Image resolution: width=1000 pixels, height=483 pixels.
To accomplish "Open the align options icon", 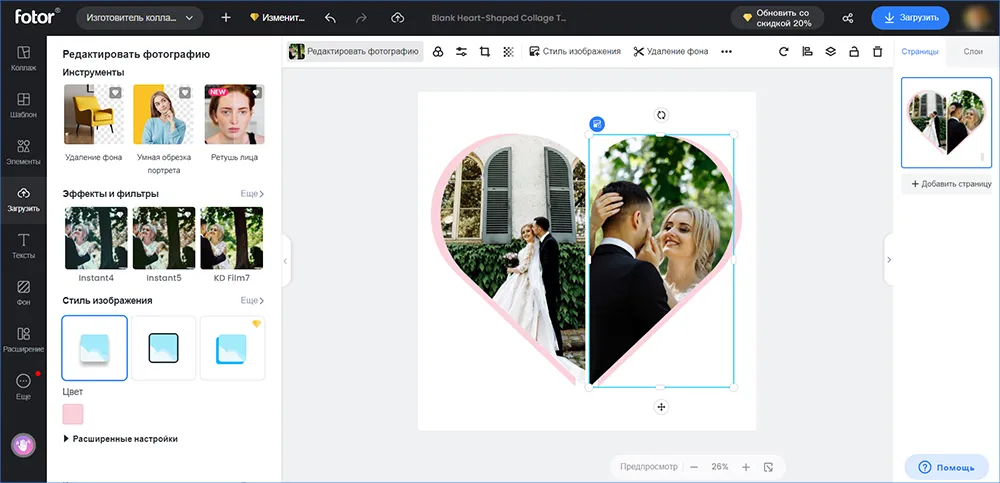I will coord(807,52).
